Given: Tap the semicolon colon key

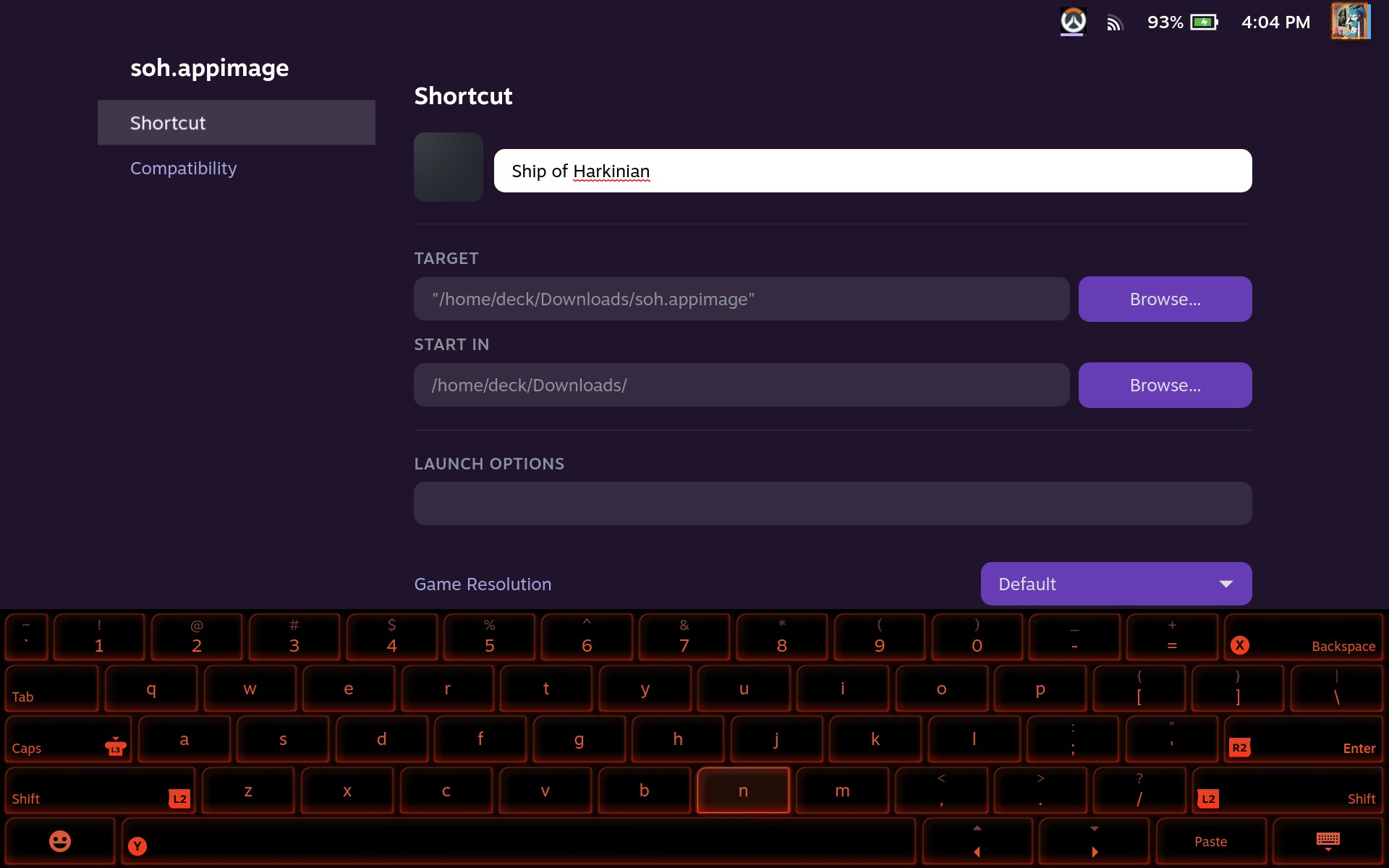Looking at the screenshot, I should [1073, 739].
